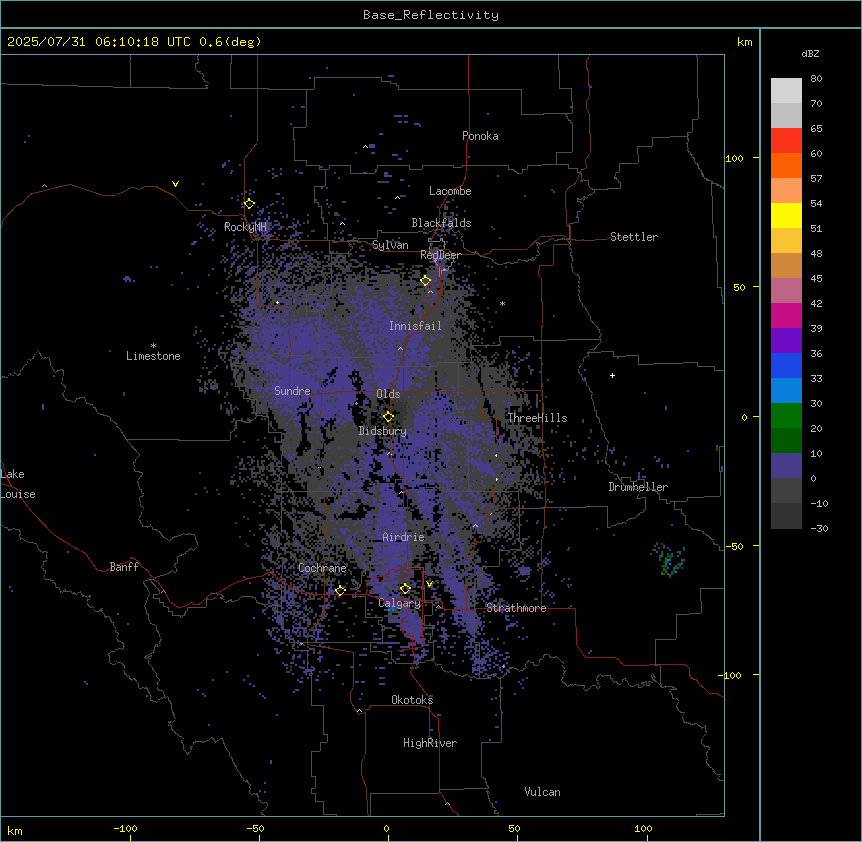
Task: Click the ThreeHills label
Action: tap(537, 418)
